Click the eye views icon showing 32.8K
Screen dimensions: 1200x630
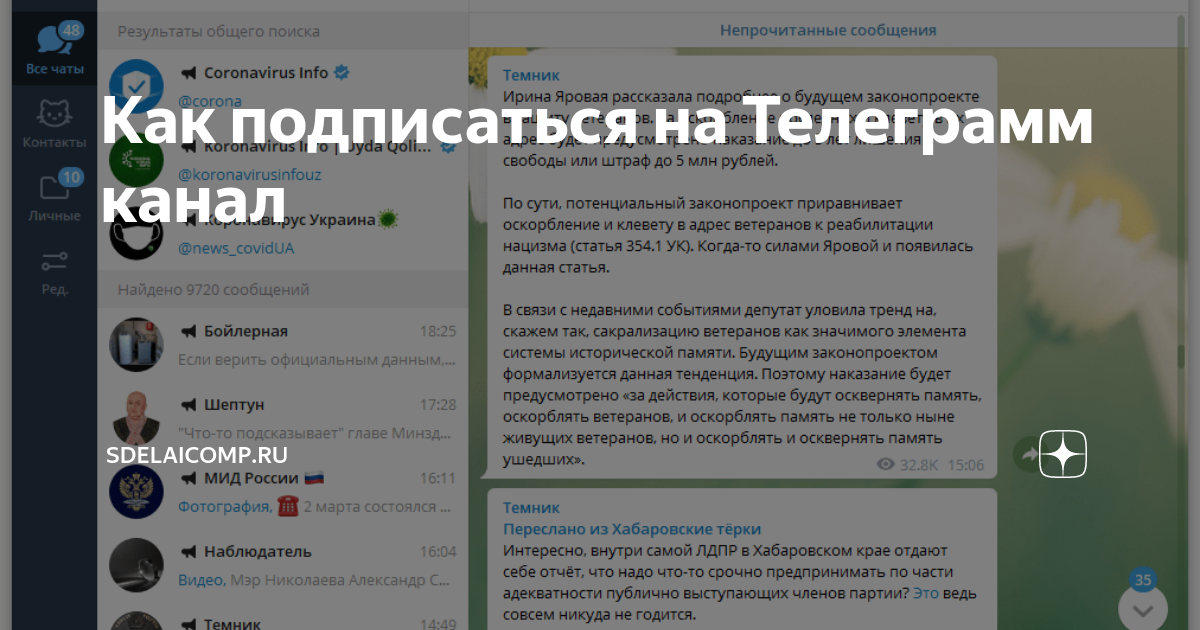coord(885,465)
